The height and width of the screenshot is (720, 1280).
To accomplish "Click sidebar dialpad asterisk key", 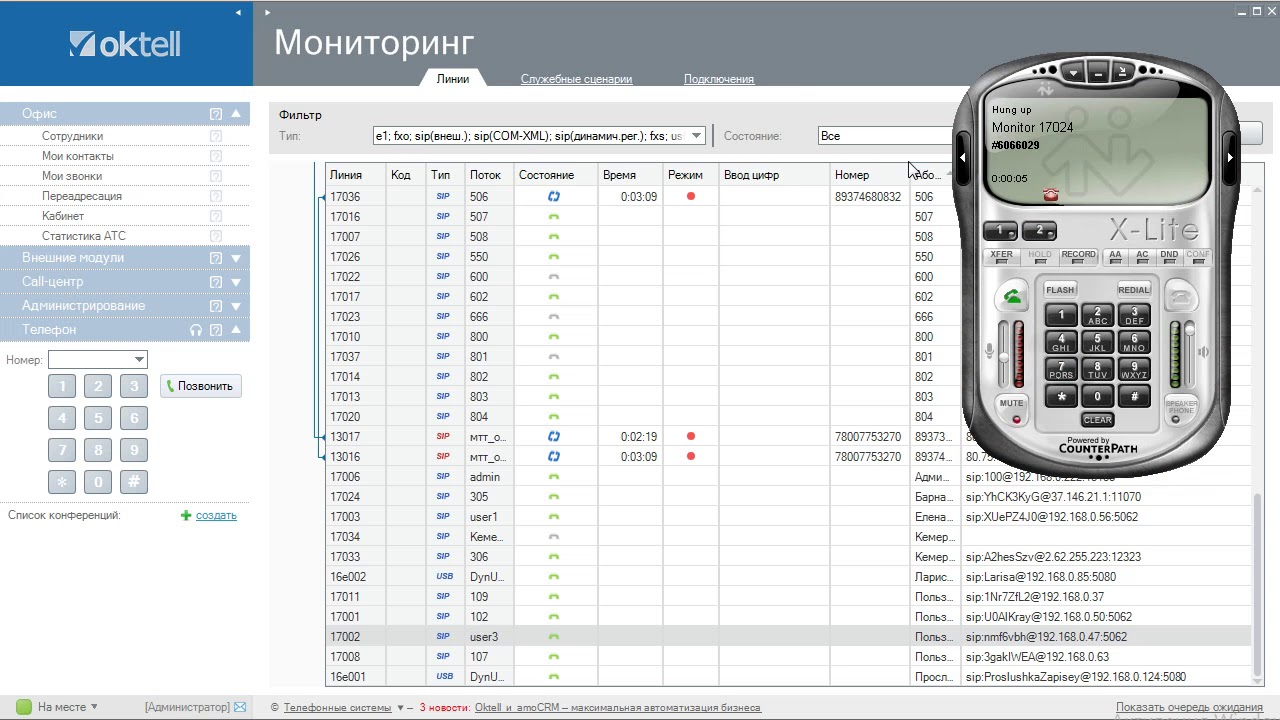I will point(62,482).
